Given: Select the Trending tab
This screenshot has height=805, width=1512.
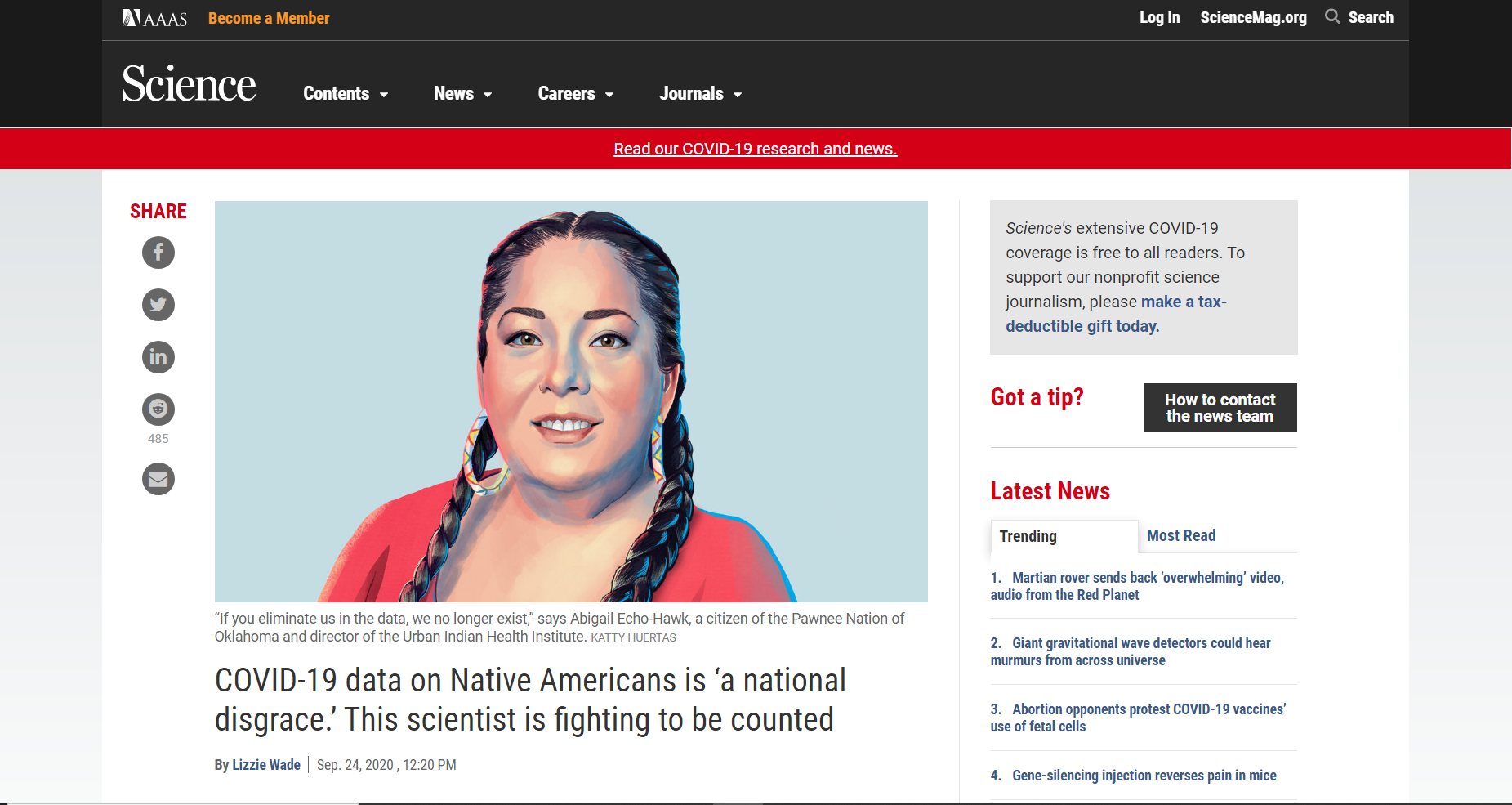Looking at the screenshot, I should [x=1028, y=536].
